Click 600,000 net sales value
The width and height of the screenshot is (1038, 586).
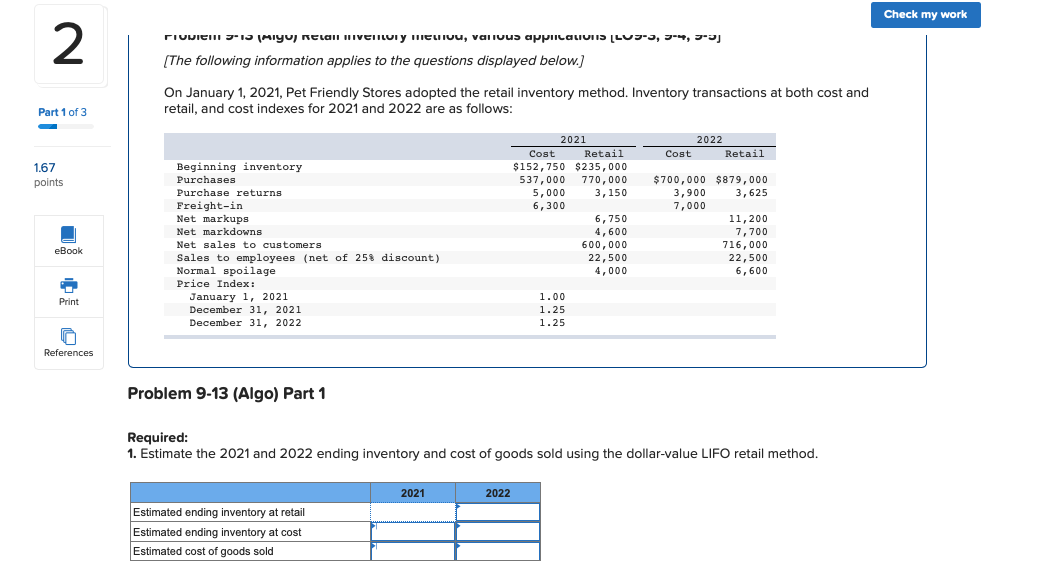point(604,245)
